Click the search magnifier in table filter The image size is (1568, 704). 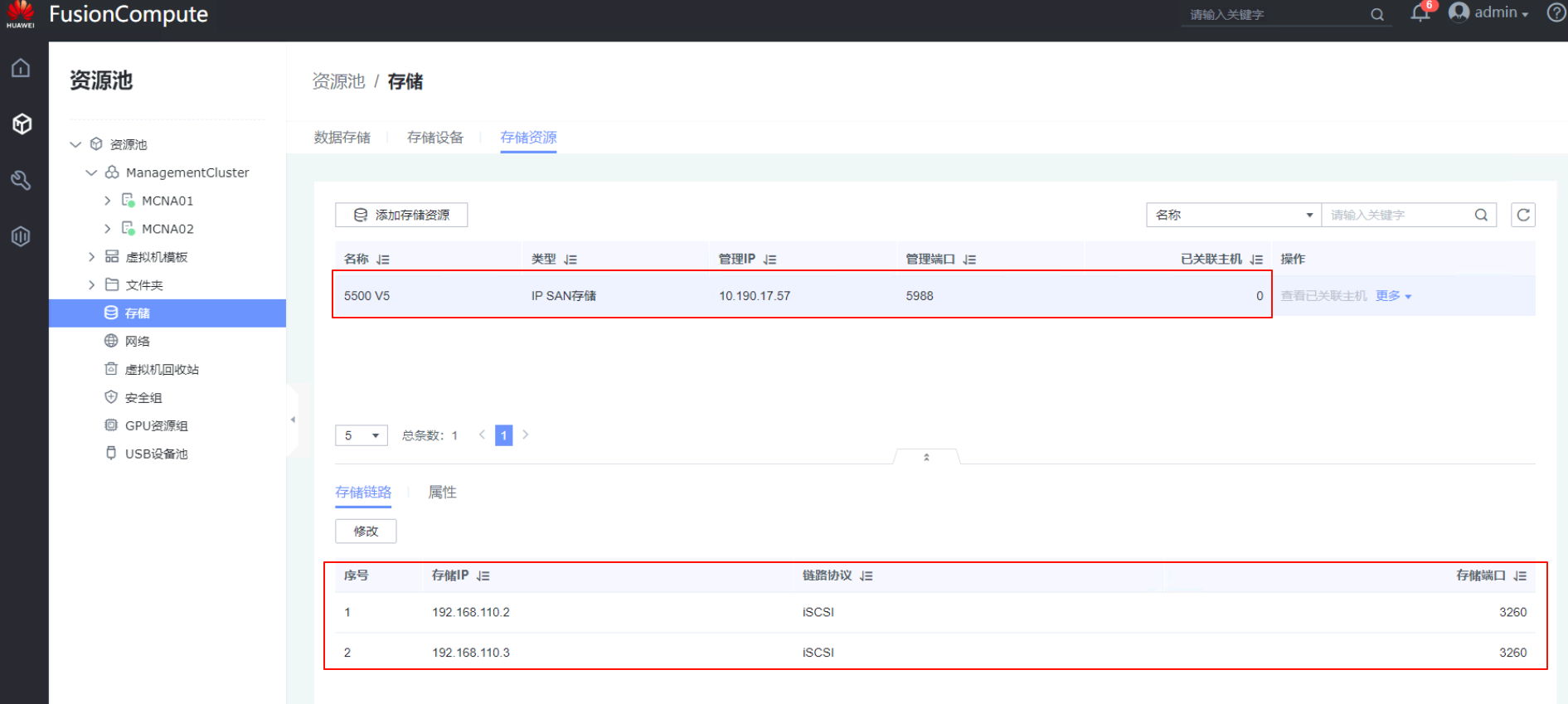click(1481, 215)
